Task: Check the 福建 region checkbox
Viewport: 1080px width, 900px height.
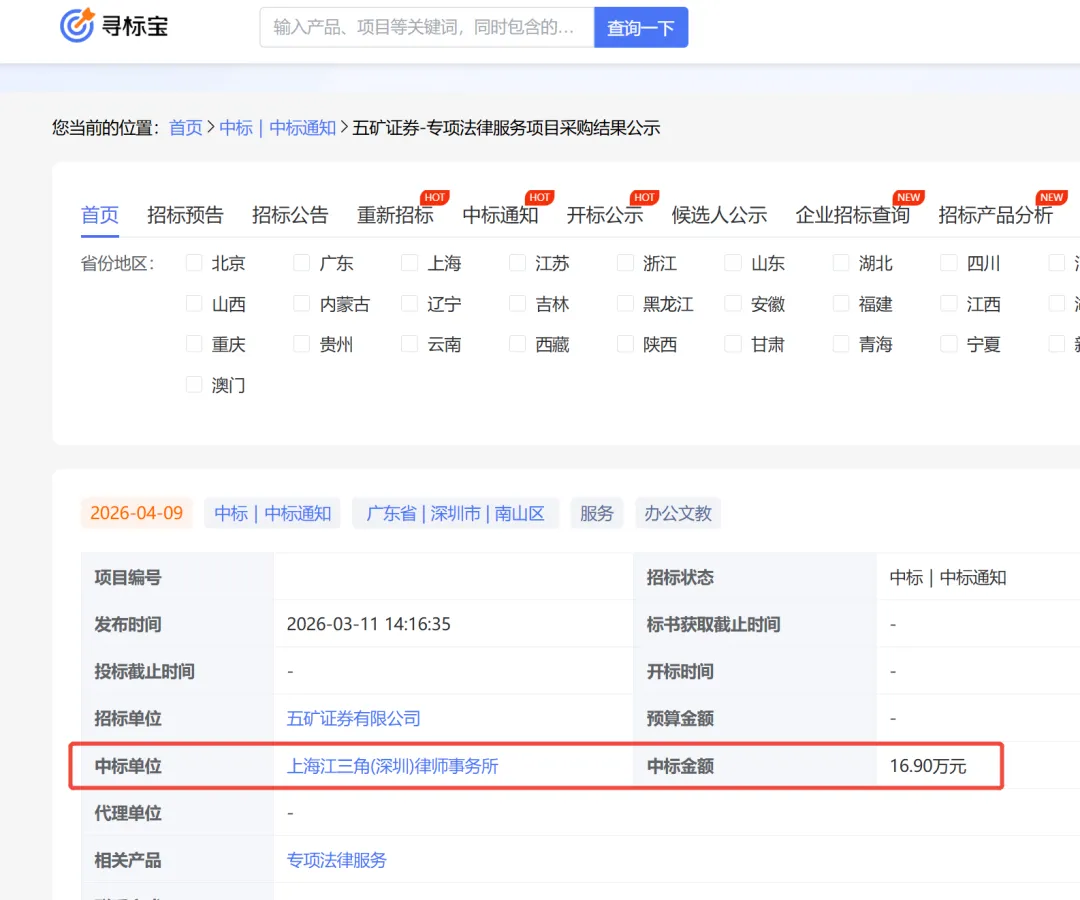Action: coord(841,304)
